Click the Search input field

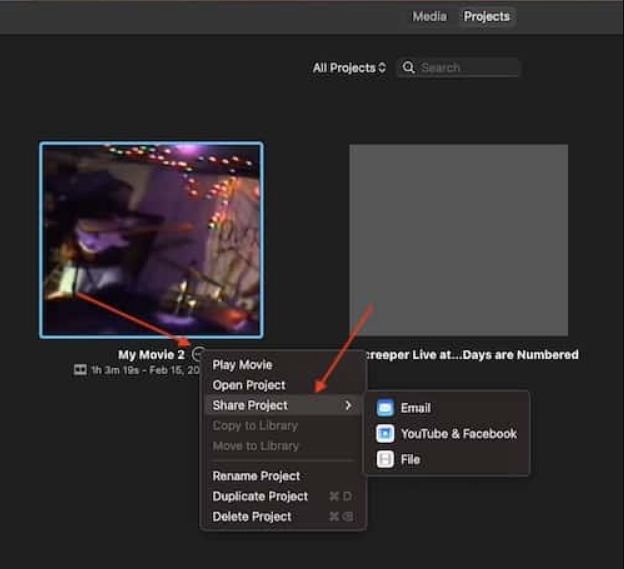click(x=458, y=68)
